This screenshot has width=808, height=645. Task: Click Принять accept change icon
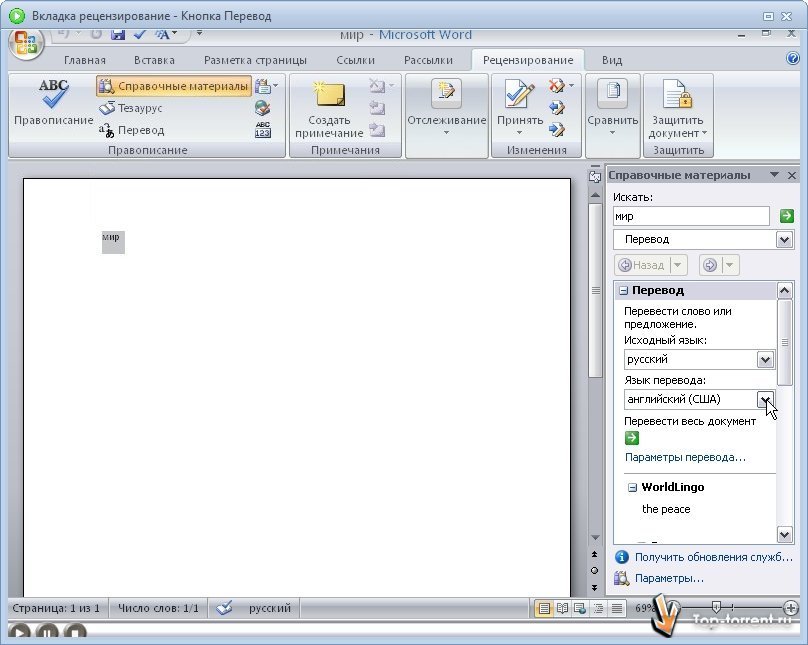(x=519, y=95)
